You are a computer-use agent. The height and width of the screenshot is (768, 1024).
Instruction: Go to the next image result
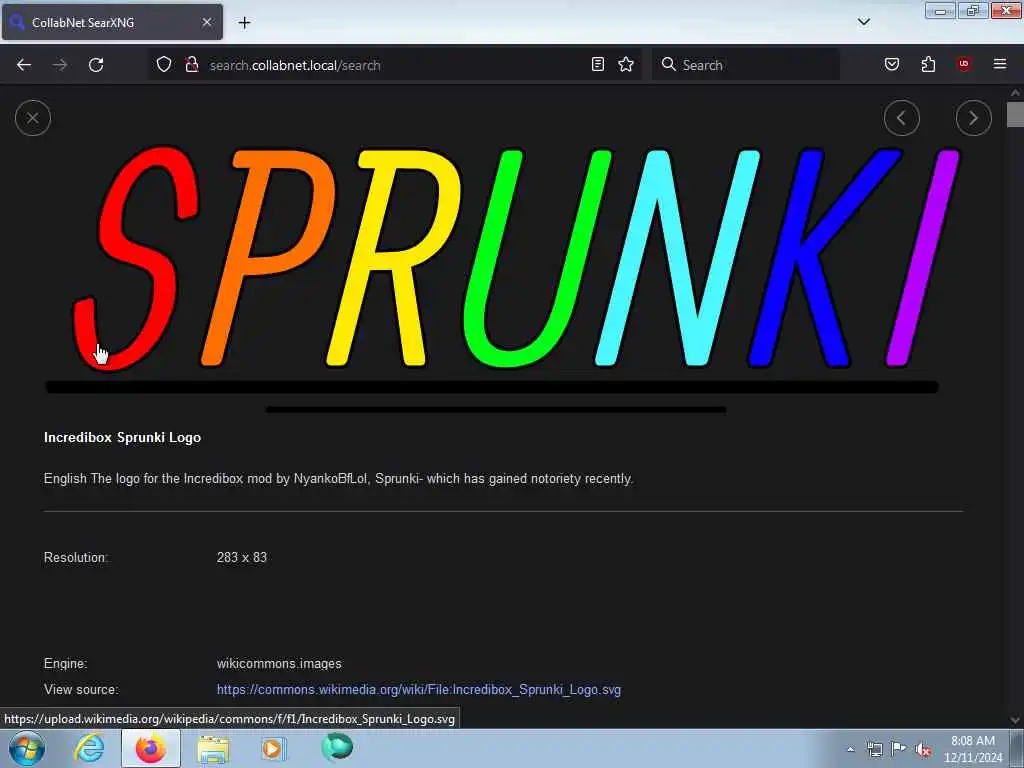click(x=973, y=118)
